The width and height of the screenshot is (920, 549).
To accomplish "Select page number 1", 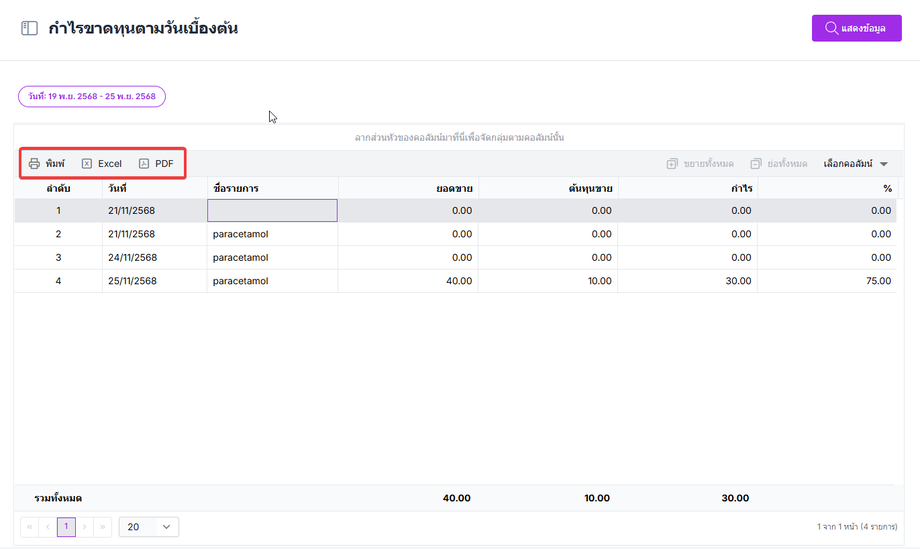I will point(66,526).
